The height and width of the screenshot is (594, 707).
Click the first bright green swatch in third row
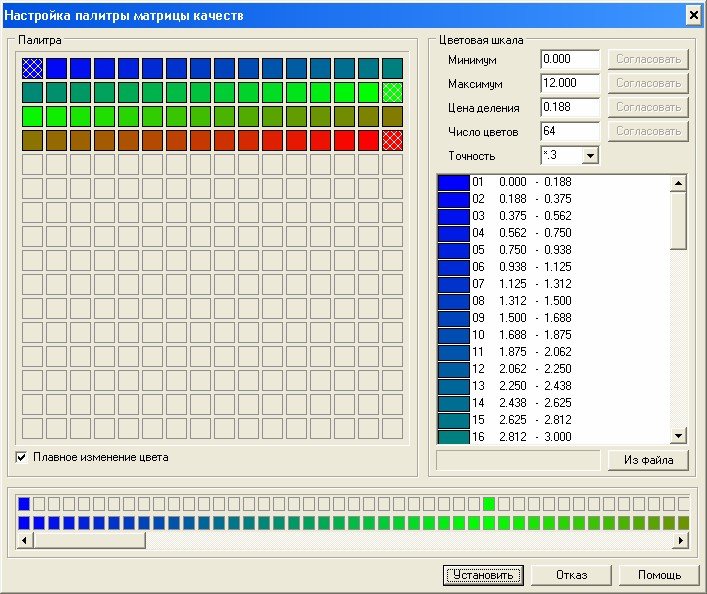coord(32,116)
